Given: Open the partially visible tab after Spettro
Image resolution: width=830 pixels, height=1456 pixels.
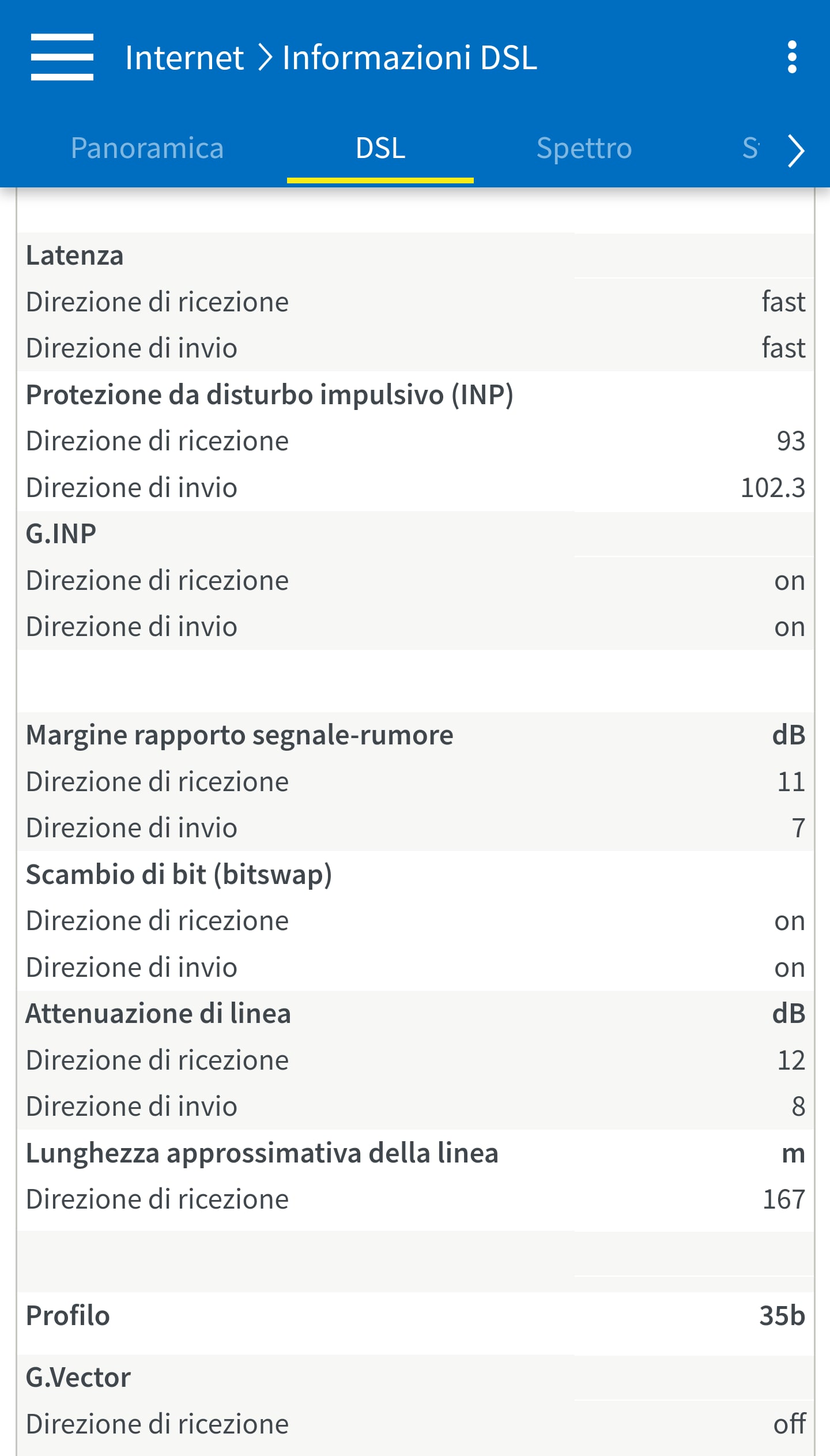Looking at the screenshot, I should (x=750, y=148).
